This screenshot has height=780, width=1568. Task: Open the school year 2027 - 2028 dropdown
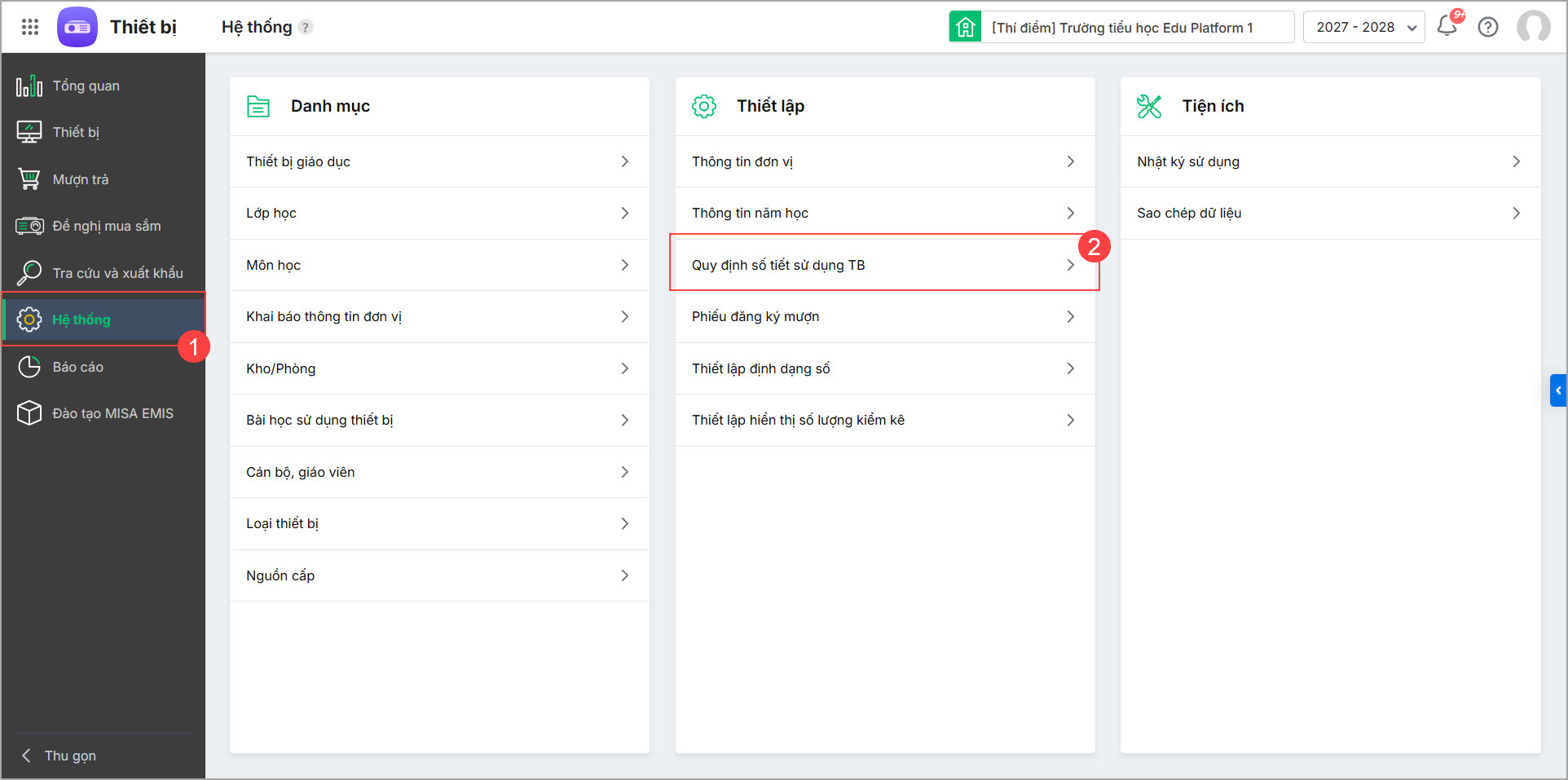tap(1363, 27)
